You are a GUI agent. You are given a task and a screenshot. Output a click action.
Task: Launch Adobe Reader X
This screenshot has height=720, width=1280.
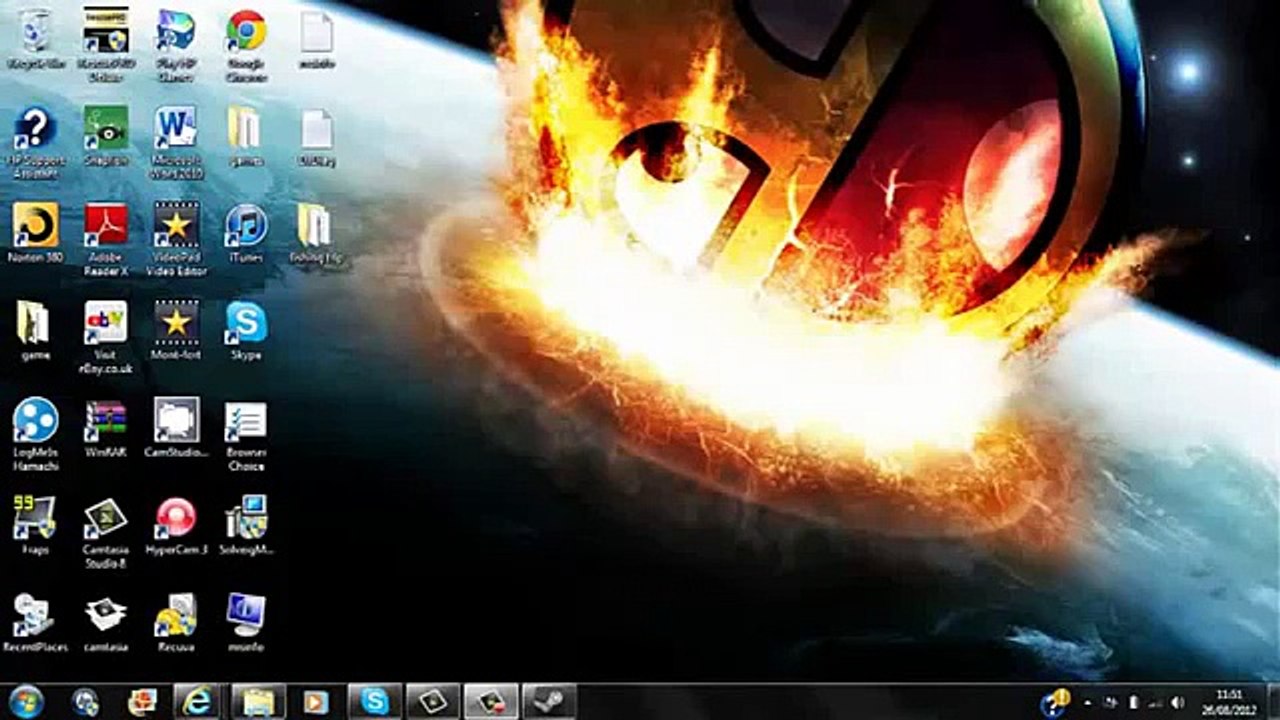[106, 240]
